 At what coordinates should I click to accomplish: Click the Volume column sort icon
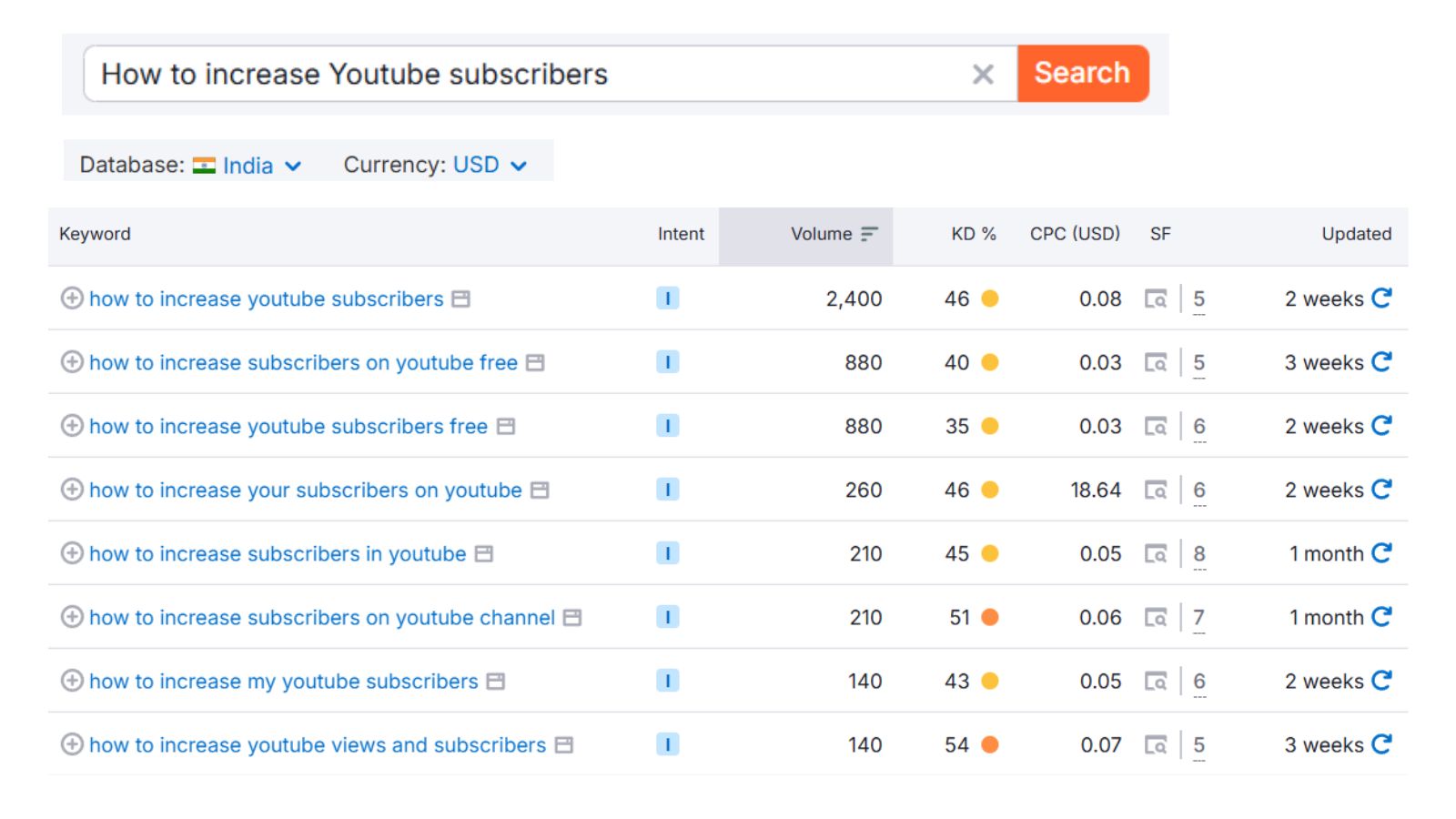pos(869,235)
